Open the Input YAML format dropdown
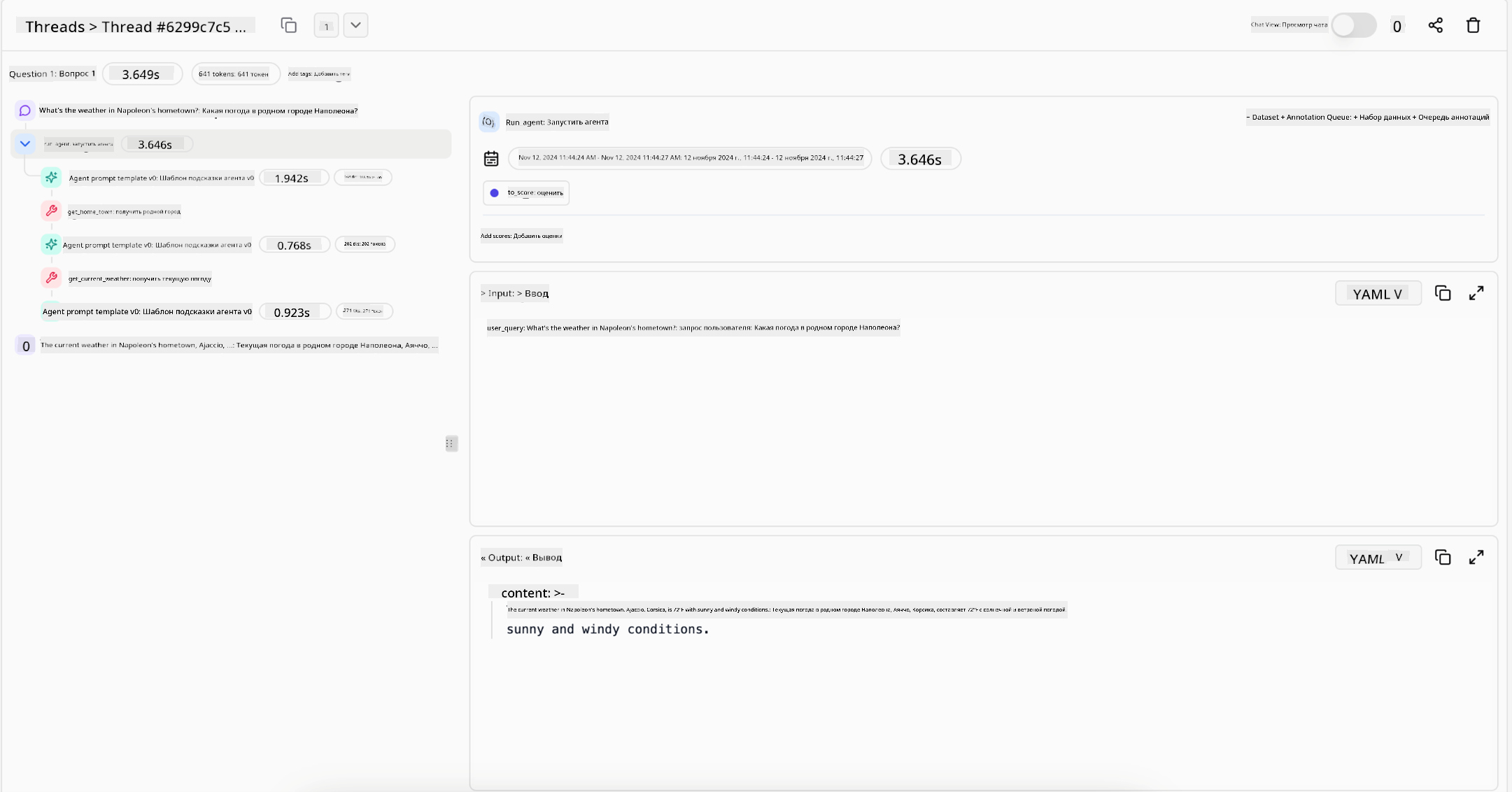This screenshot has height=792, width=1512. click(x=1378, y=294)
